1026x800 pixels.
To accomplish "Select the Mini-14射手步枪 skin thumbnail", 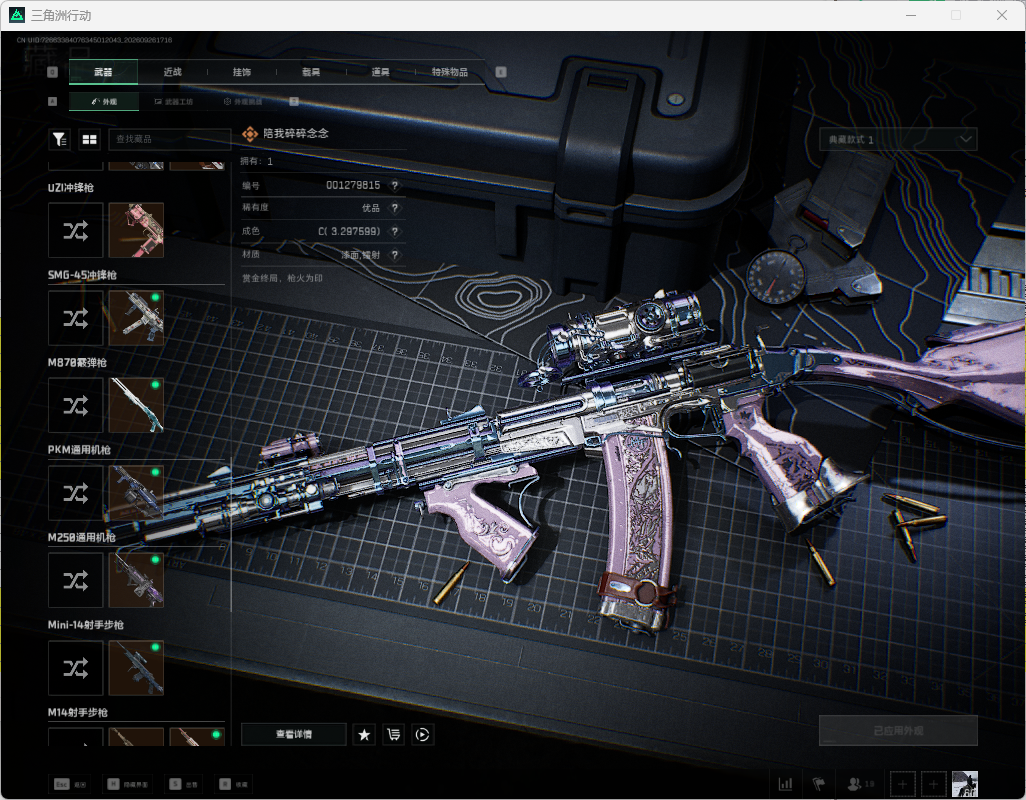I will (136, 668).
